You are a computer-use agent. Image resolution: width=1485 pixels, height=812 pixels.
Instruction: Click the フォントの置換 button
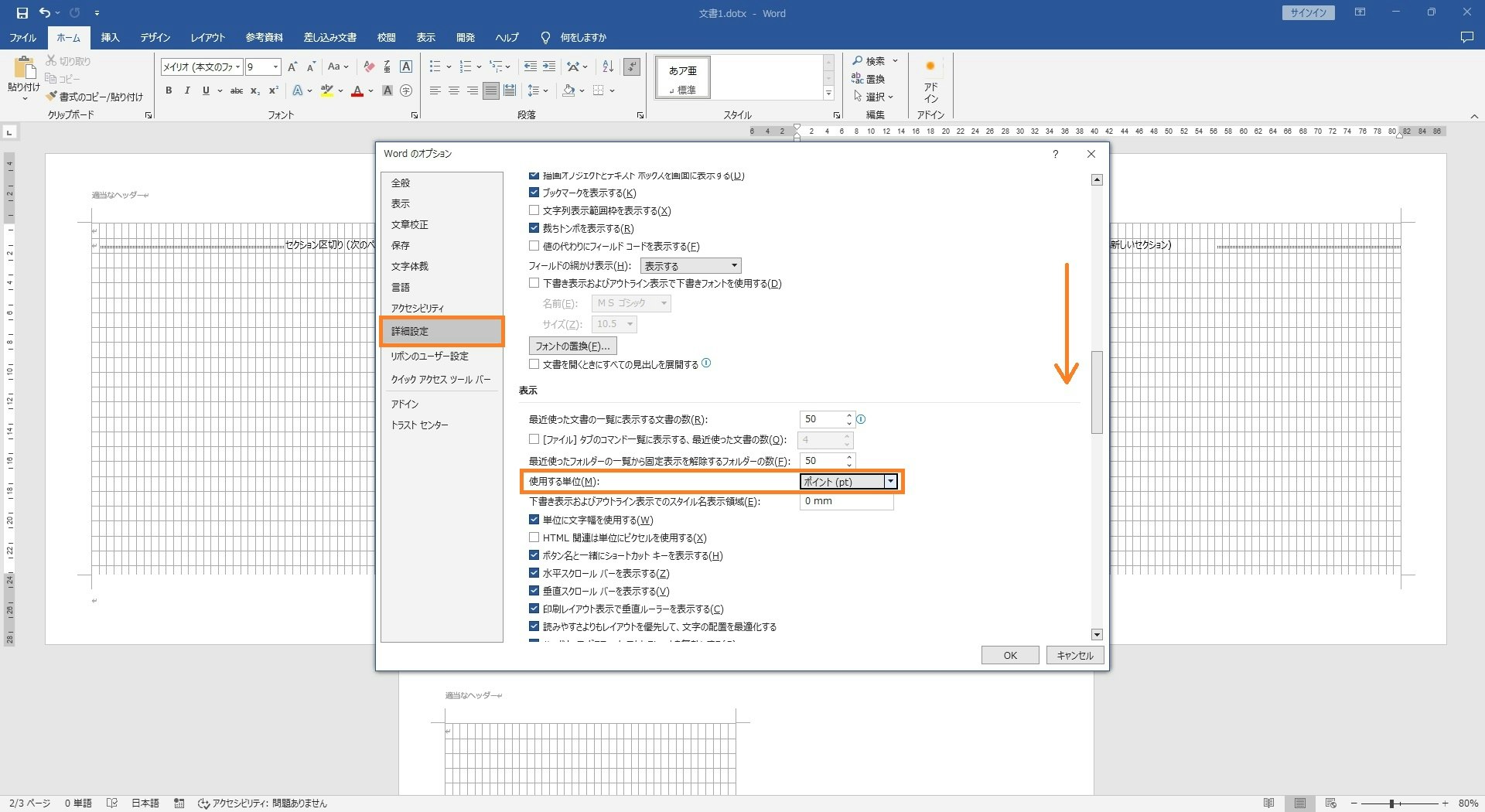click(572, 346)
